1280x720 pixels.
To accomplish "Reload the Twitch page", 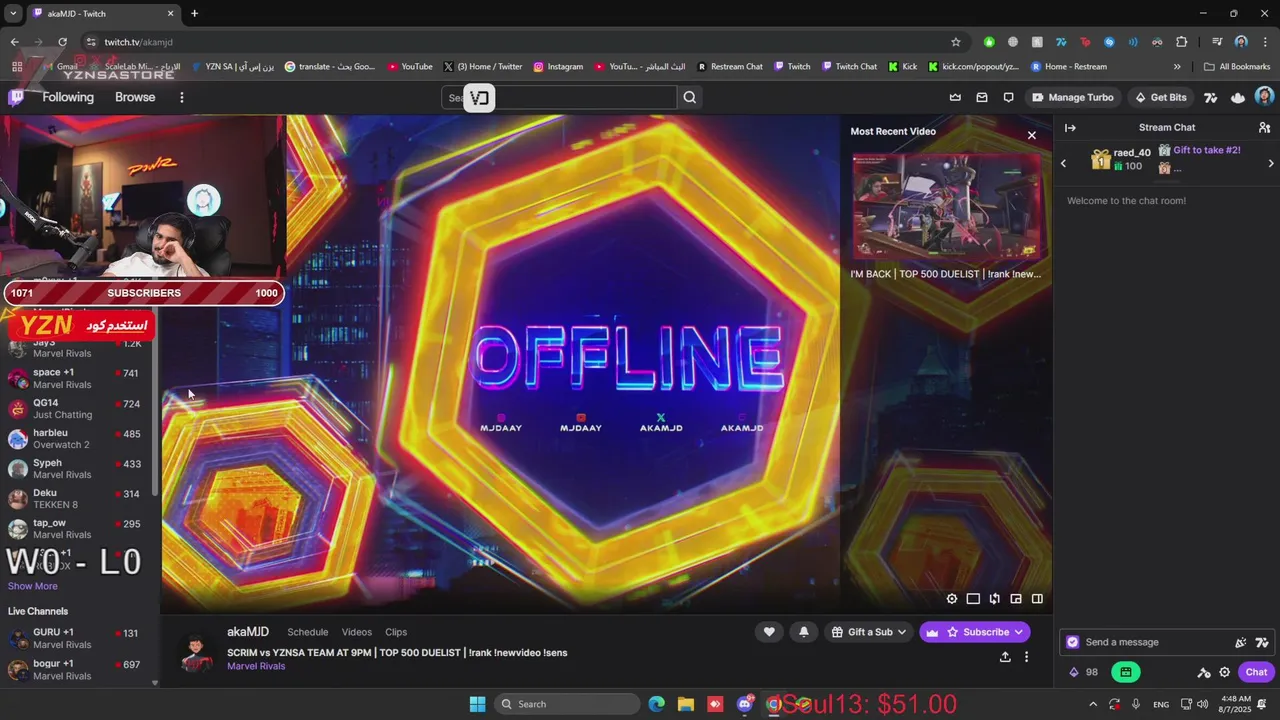I will tap(62, 42).
